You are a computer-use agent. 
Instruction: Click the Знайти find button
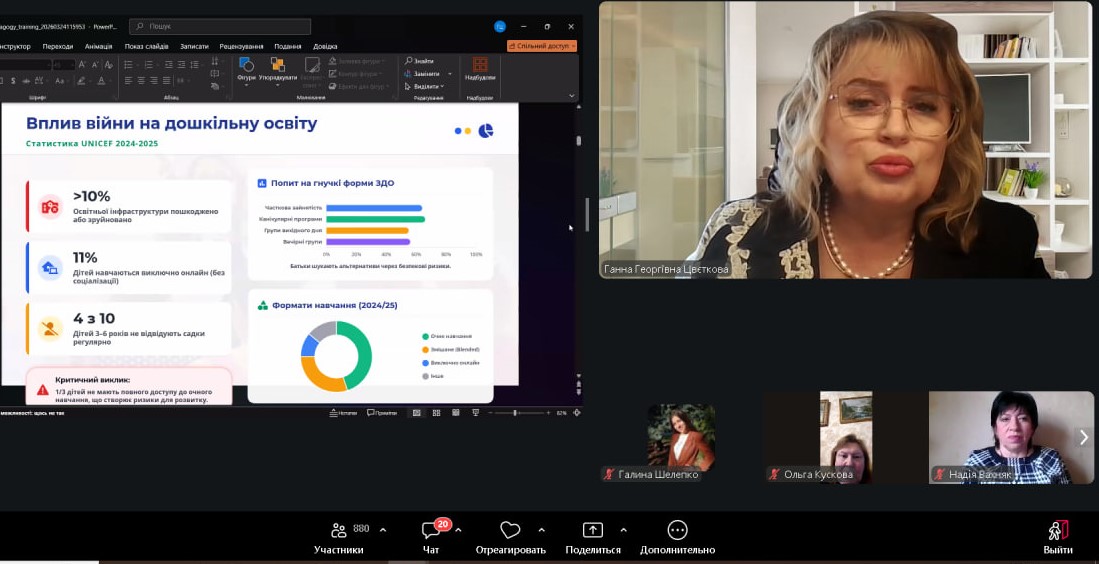(419, 61)
